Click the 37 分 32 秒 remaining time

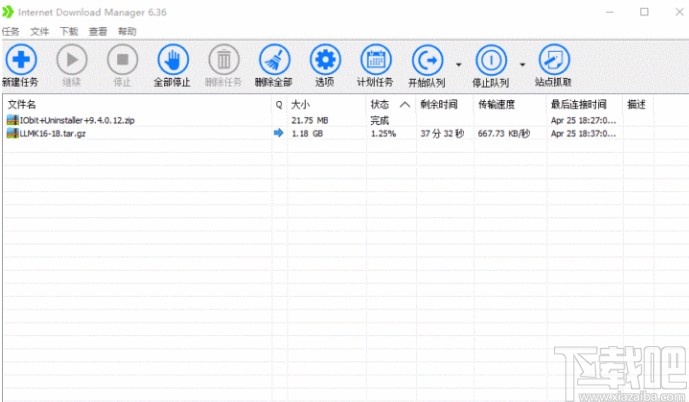pyautogui.click(x=442, y=133)
